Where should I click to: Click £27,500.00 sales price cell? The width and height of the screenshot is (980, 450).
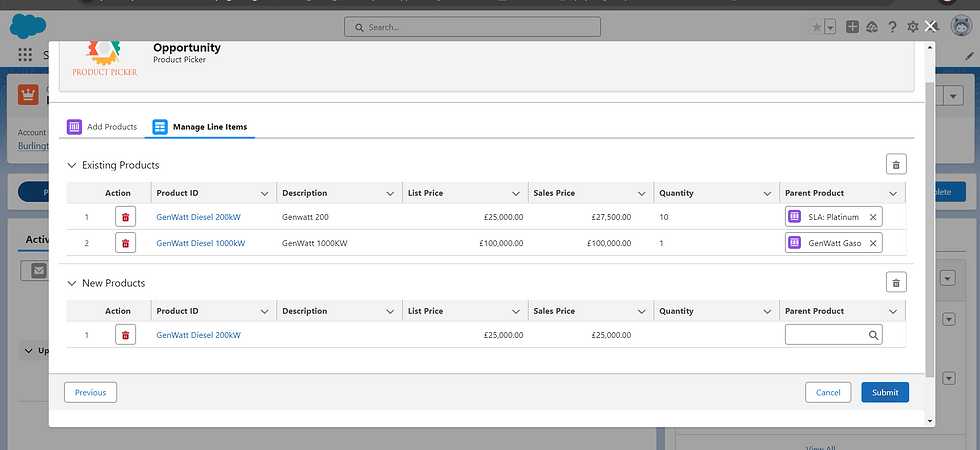[591, 217]
